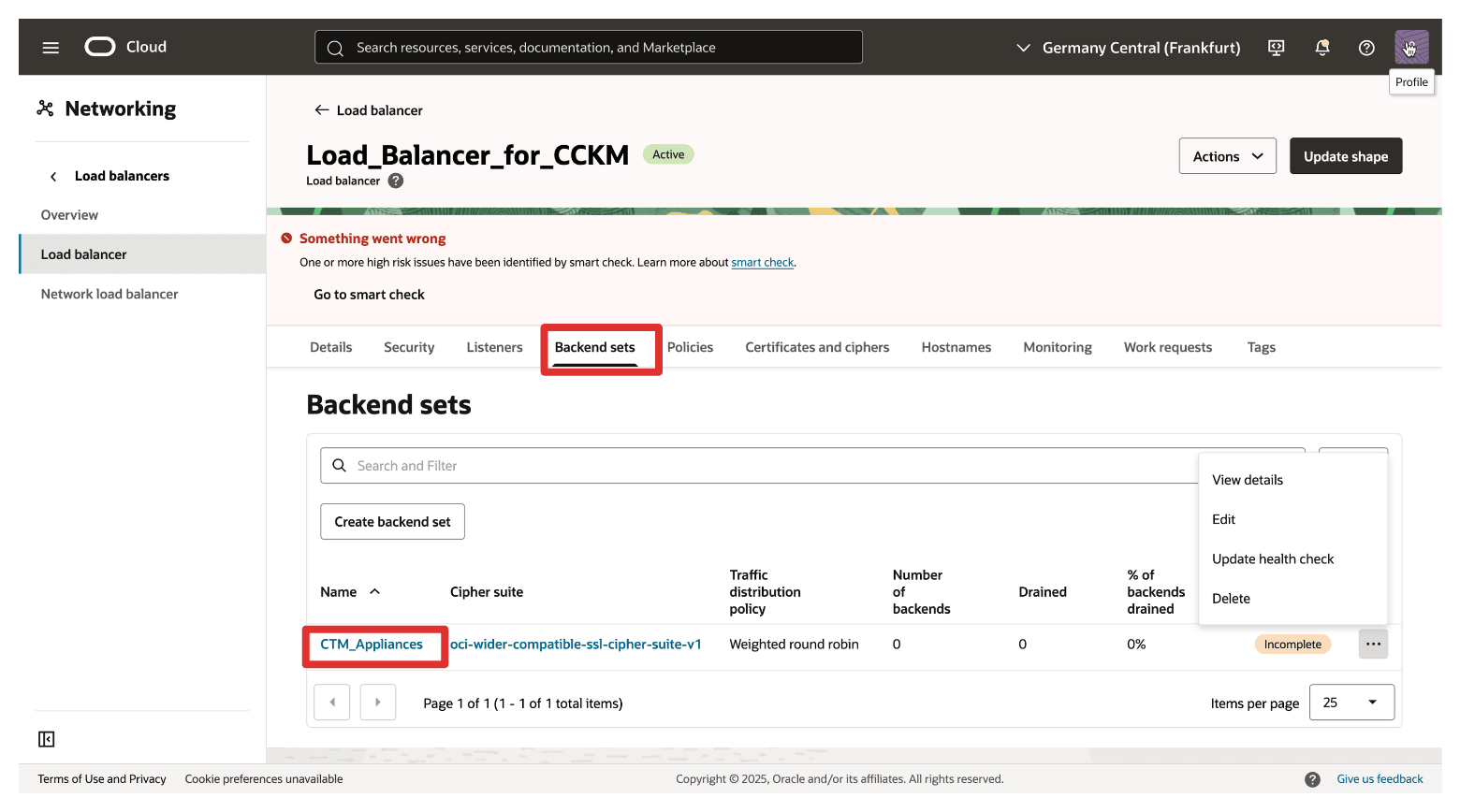Click back chevron beside Load balancers
1460x812 pixels.
(x=53, y=176)
